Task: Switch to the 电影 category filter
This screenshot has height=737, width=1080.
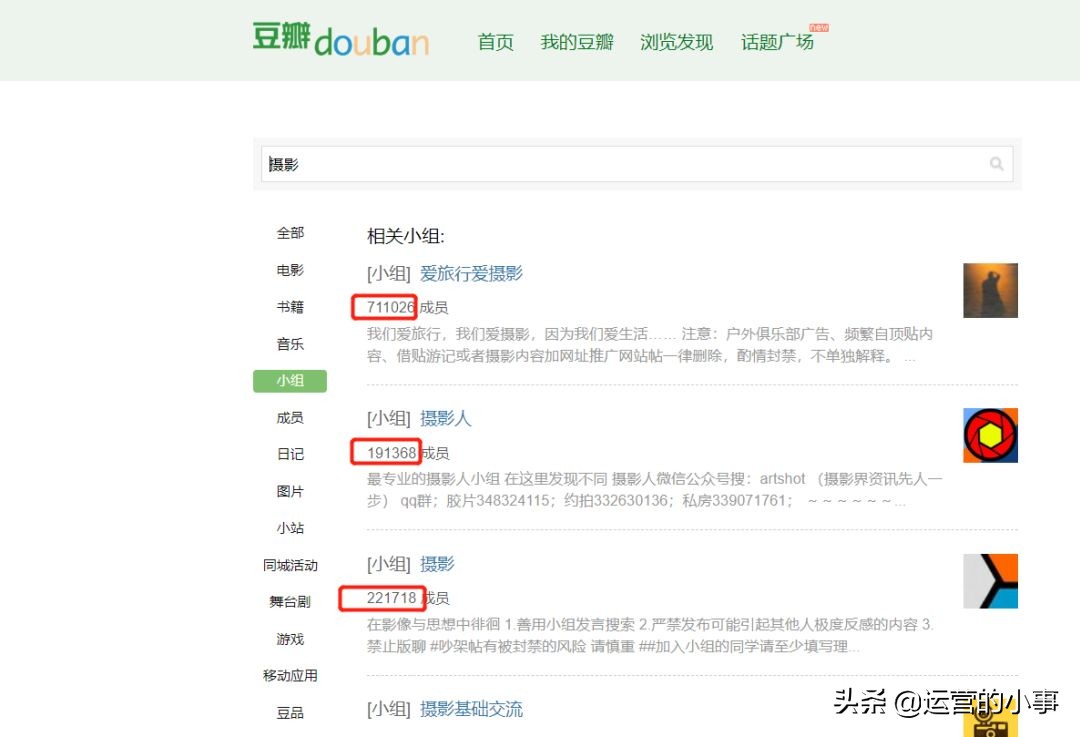Action: (289, 270)
